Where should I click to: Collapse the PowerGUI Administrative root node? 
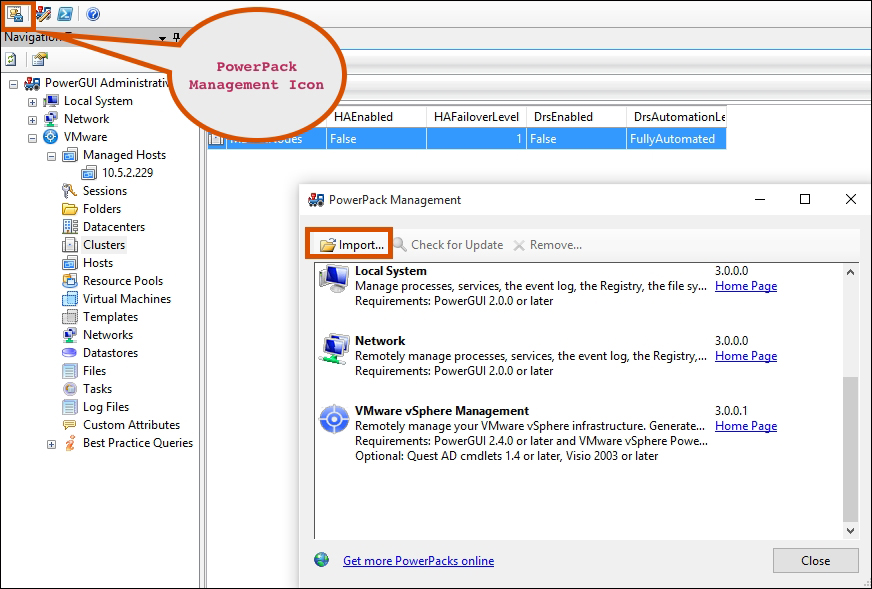[13, 85]
